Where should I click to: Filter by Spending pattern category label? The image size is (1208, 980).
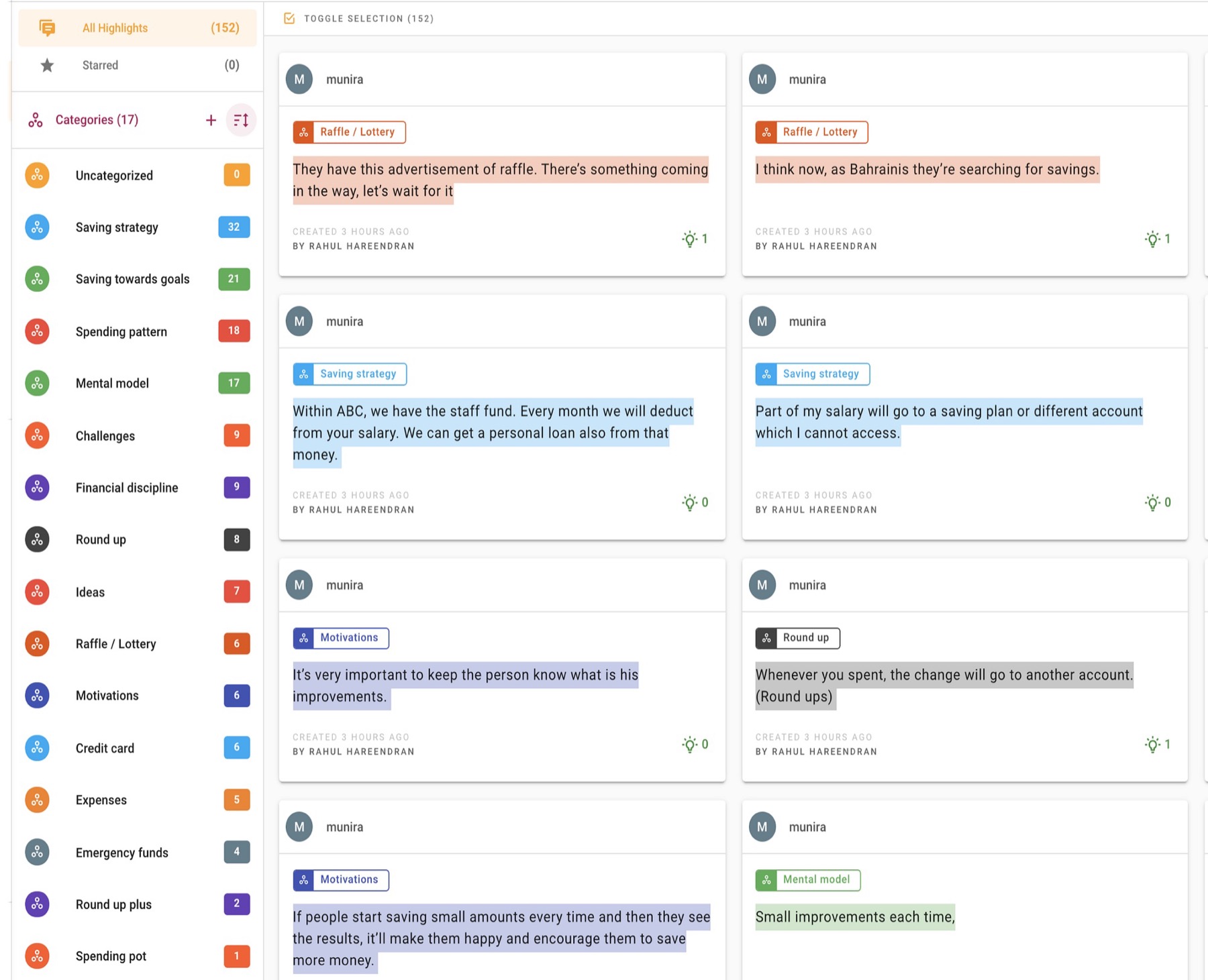121,331
